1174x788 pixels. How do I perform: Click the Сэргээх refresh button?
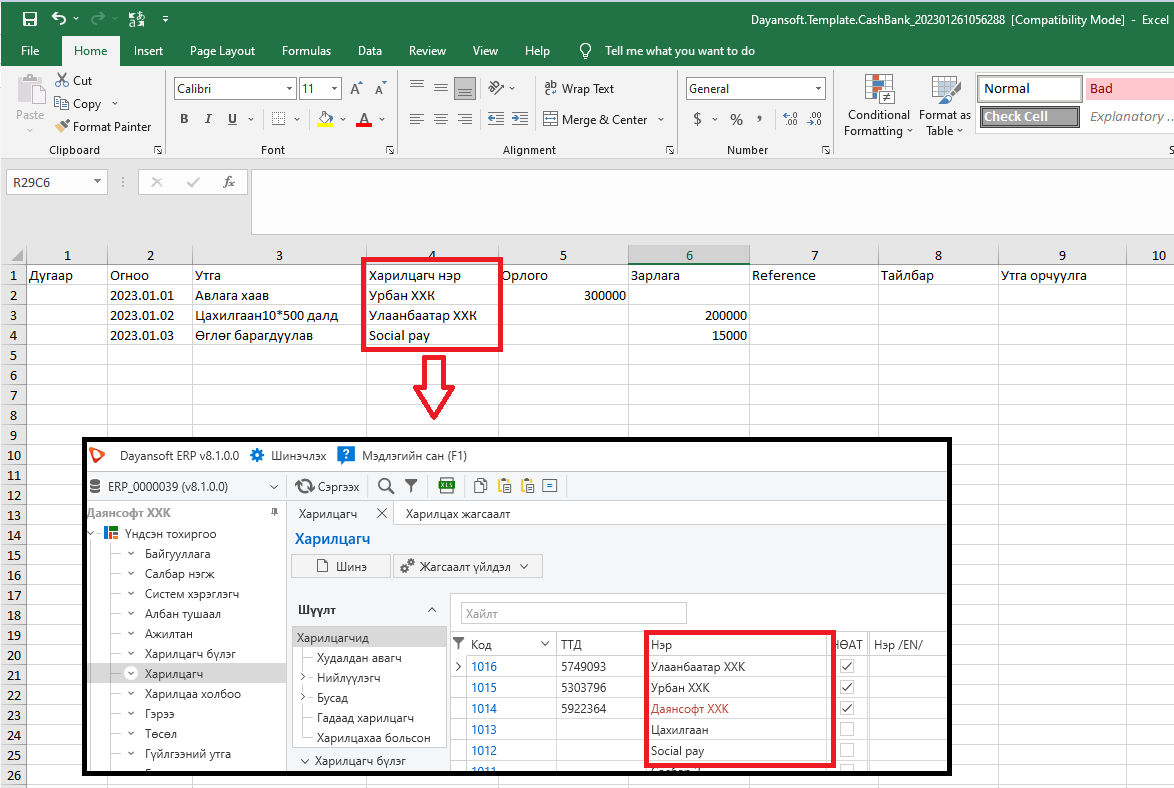click(327, 486)
